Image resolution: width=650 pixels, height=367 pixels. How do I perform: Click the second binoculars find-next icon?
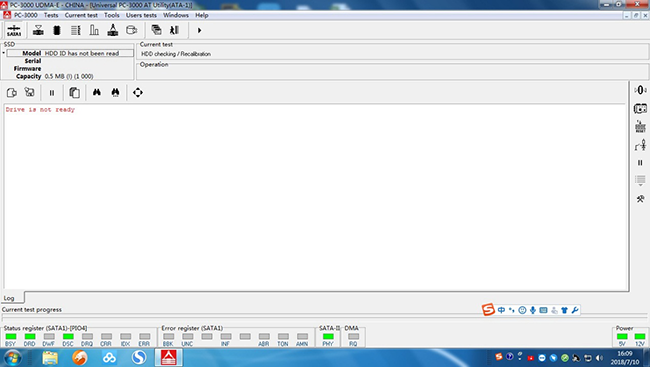point(115,92)
